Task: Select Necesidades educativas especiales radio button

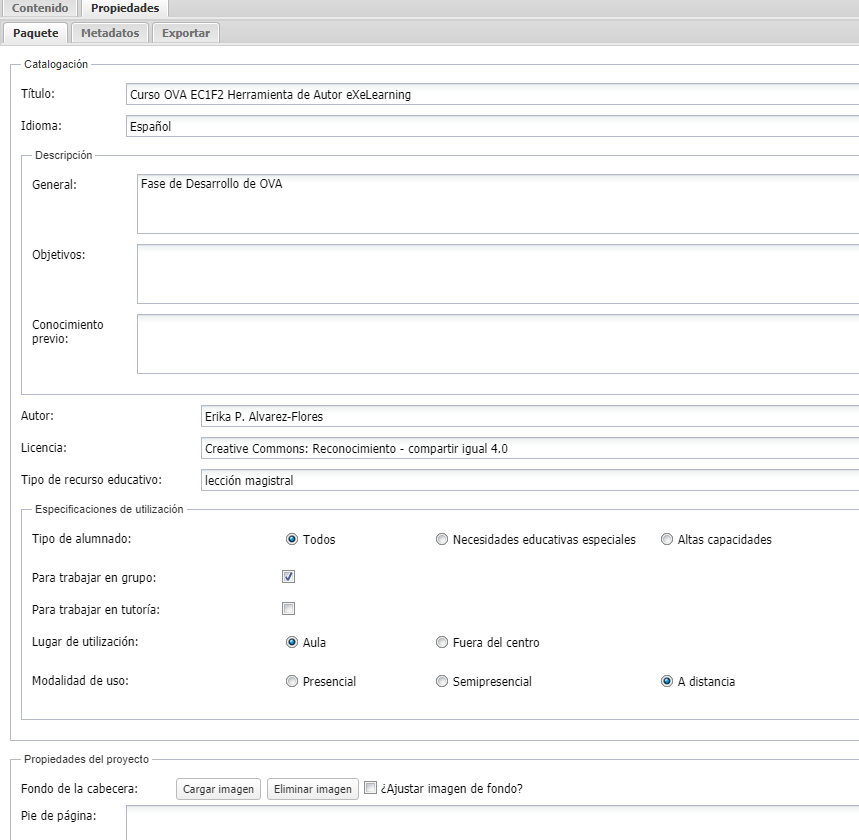Action: click(442, 540)
